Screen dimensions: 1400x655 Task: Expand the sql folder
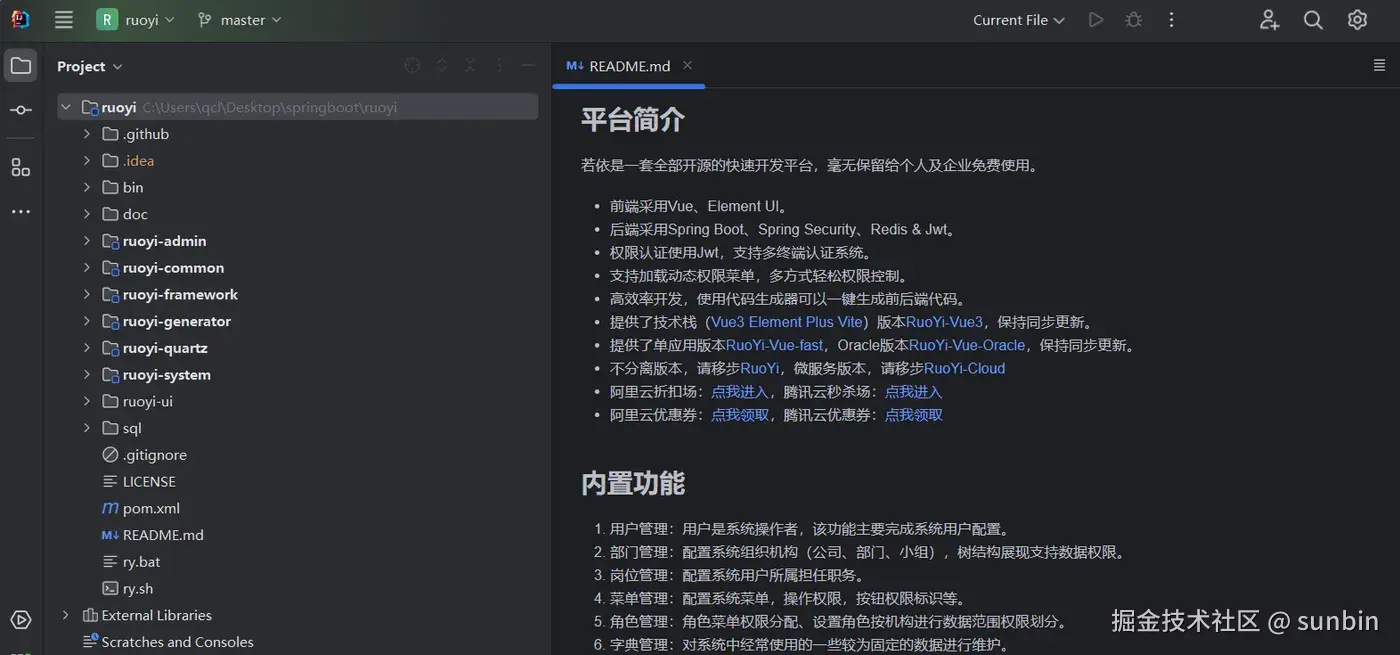pos(87,428)
